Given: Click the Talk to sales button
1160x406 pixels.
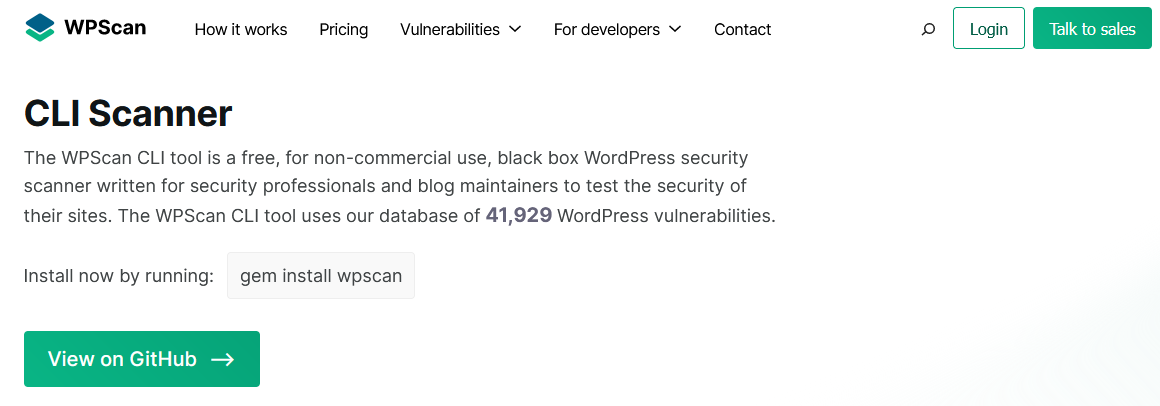Looking at the screenshot, I should [x=1092, y=28].
